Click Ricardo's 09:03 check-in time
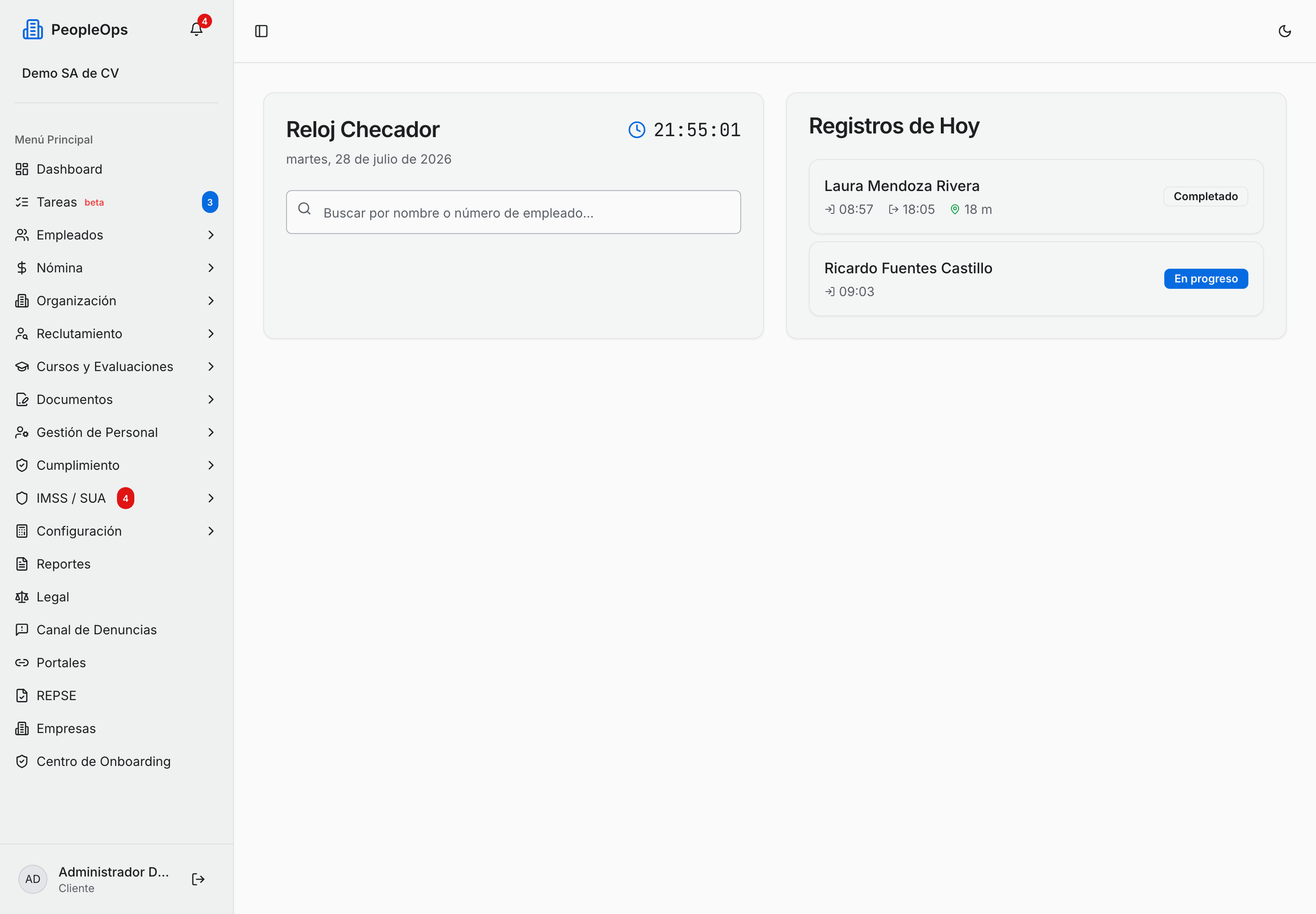This screenshot has height=914, width=1316. [856, 292]
